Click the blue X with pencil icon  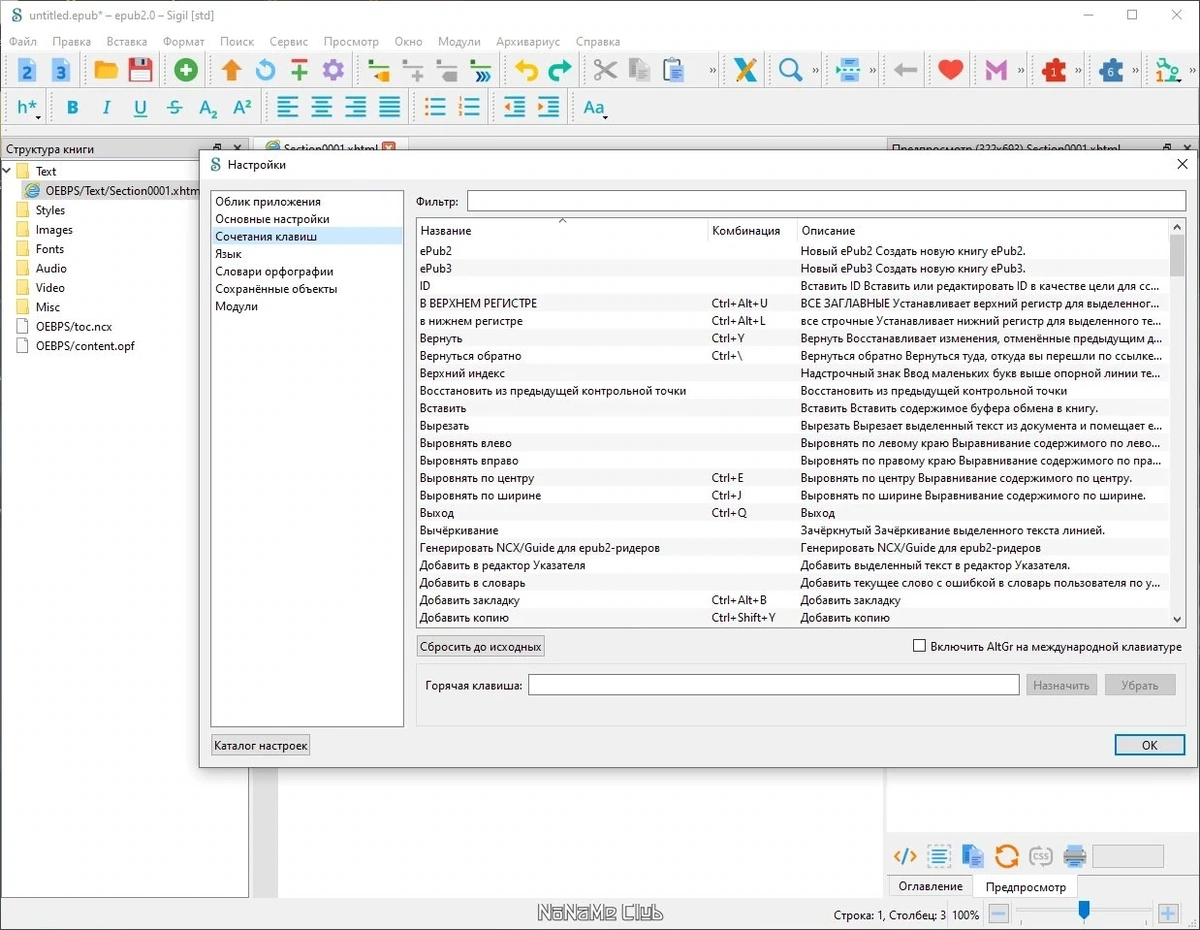coord(745,70)
